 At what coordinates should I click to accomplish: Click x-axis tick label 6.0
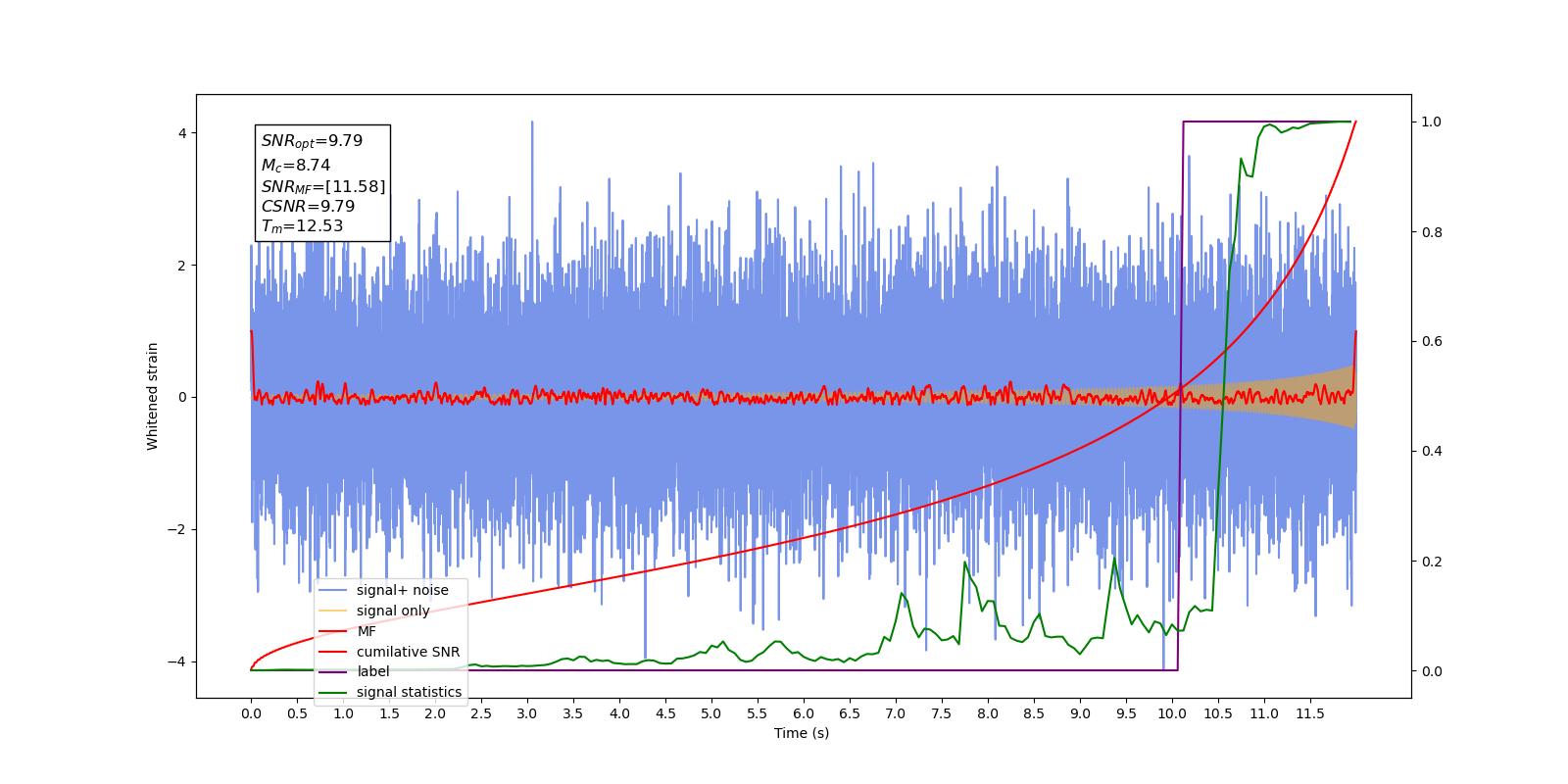pyautogui.click(x=804, y=713)
